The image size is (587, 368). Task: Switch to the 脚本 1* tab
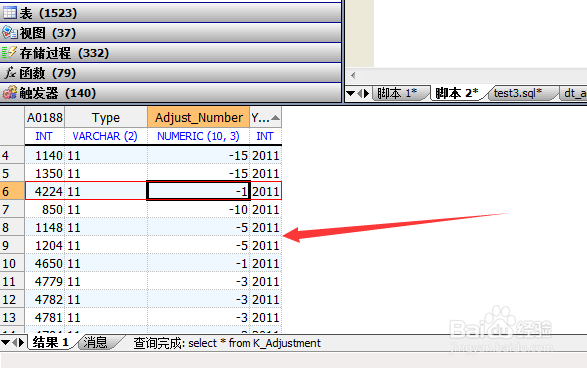(399, 93)
